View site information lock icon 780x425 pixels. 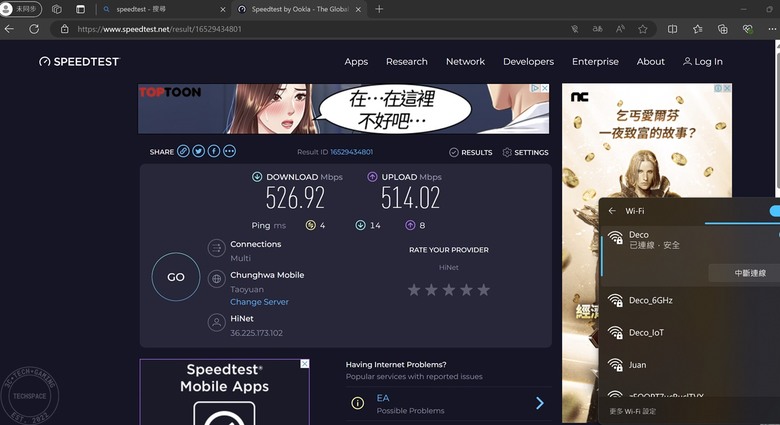pos(64,29)
